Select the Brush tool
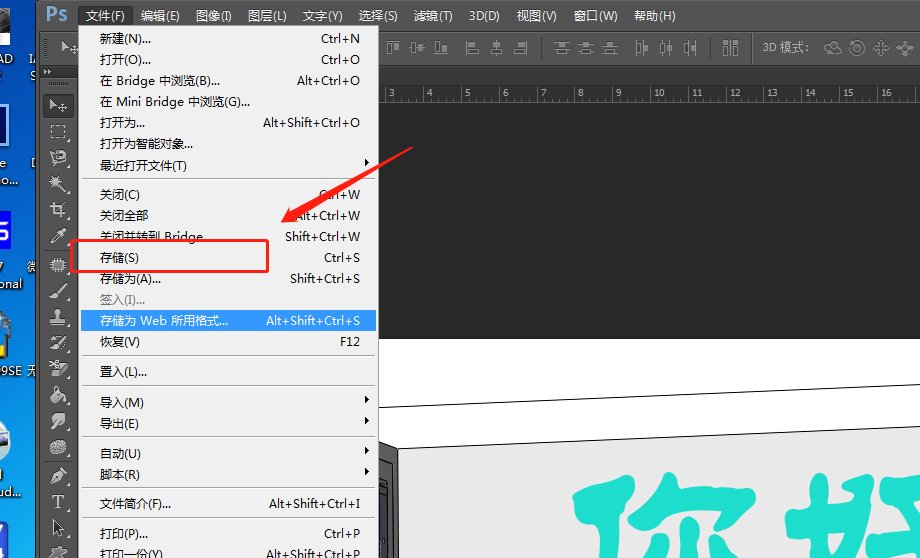Image resolution: width=920 pixels, height=558 pixels. [x=58, y=291]
